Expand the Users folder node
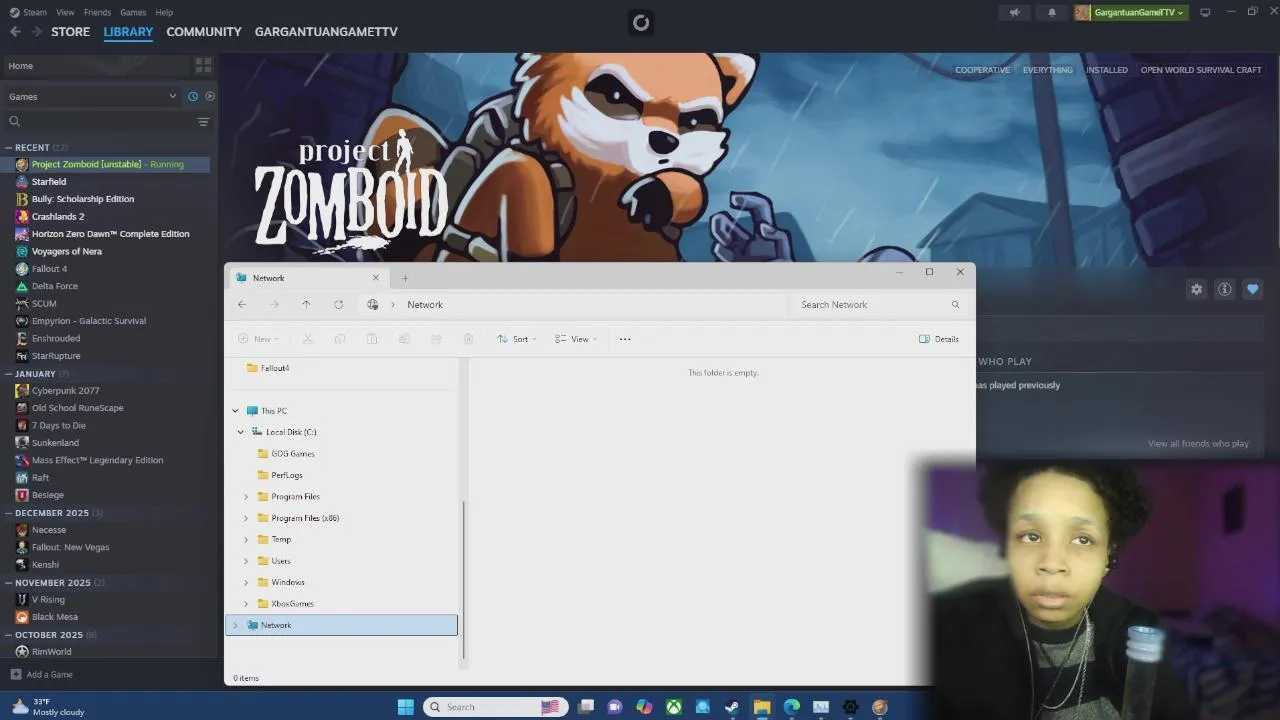Viewport: 1280px width, 720px height. coord(246,561)
